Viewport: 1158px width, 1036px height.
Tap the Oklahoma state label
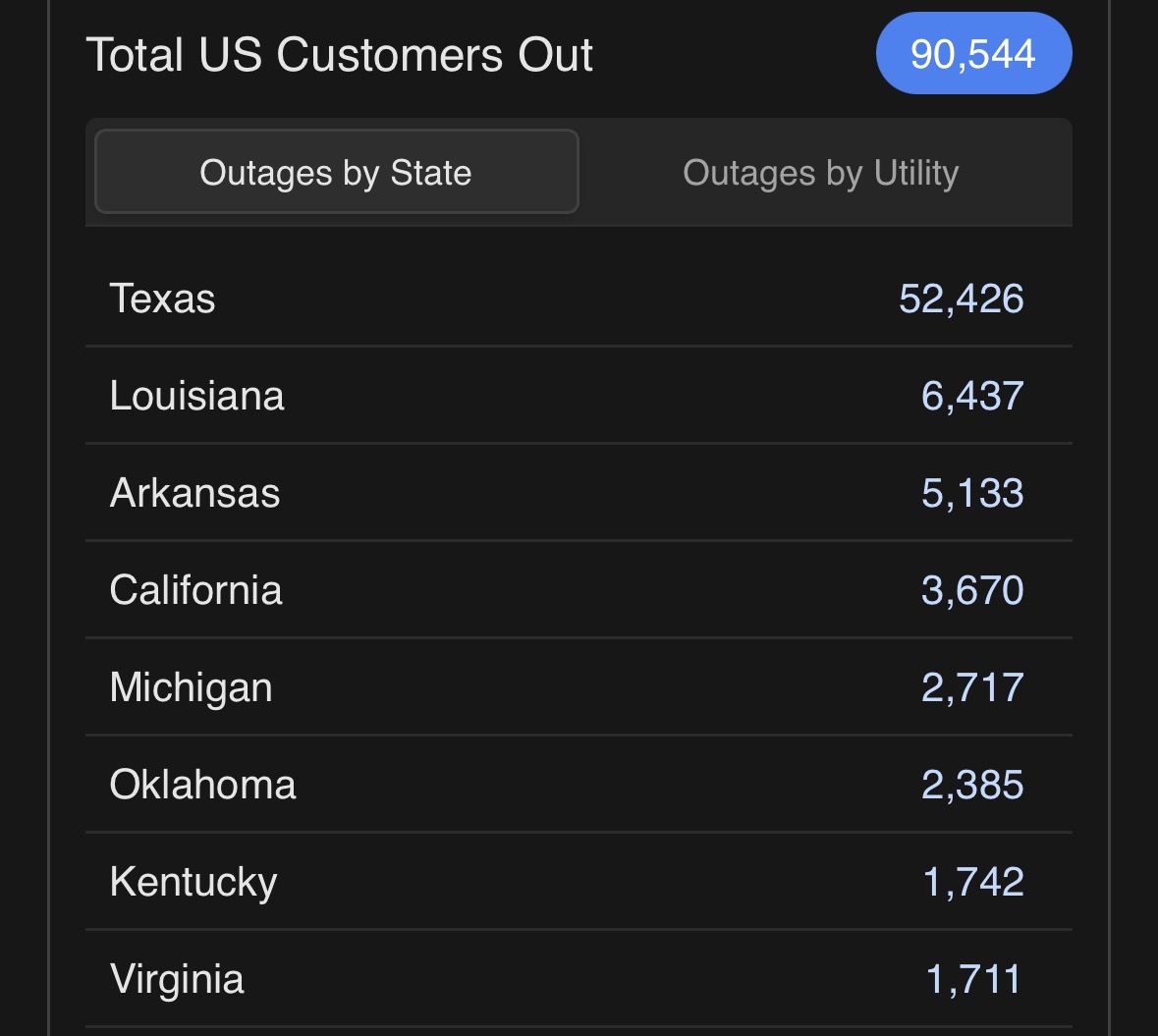click(202, 785)
